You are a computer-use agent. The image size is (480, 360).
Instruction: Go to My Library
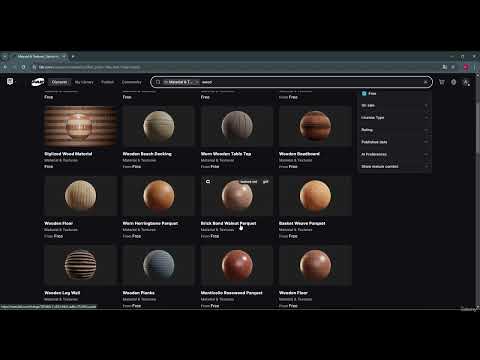tap(84, 82)
